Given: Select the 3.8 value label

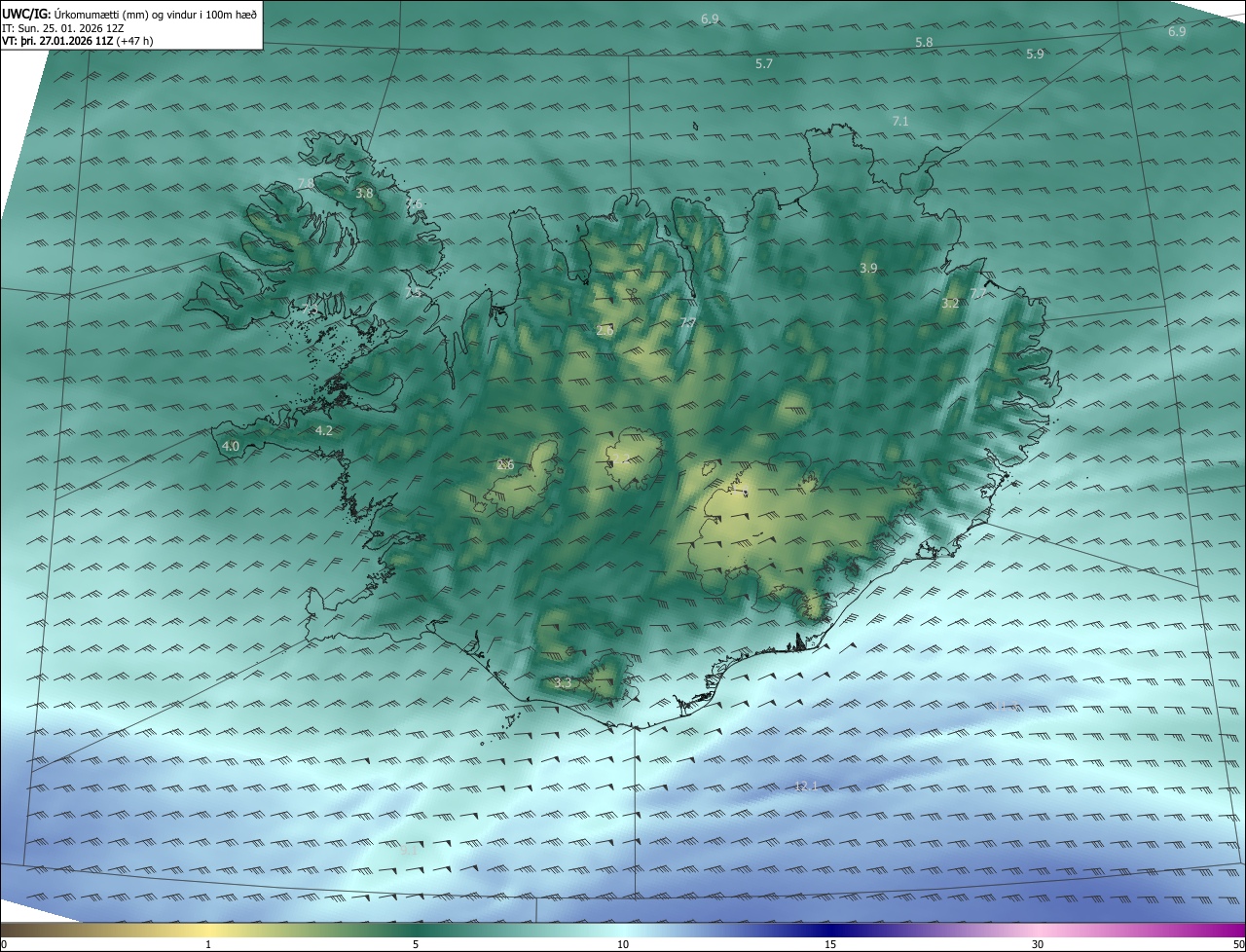Looking at the screenshot, I should coord(364,194).
